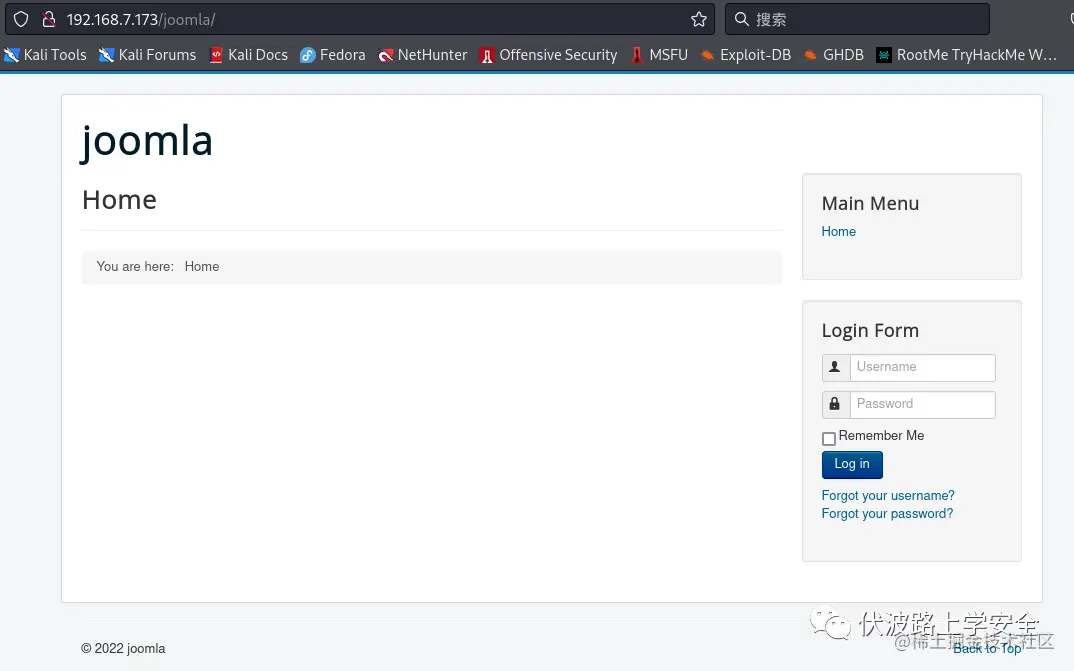Open the Kali Docs bookmark
The width and height of the screenshot is (1074, 671).
[x=249, y=55]
